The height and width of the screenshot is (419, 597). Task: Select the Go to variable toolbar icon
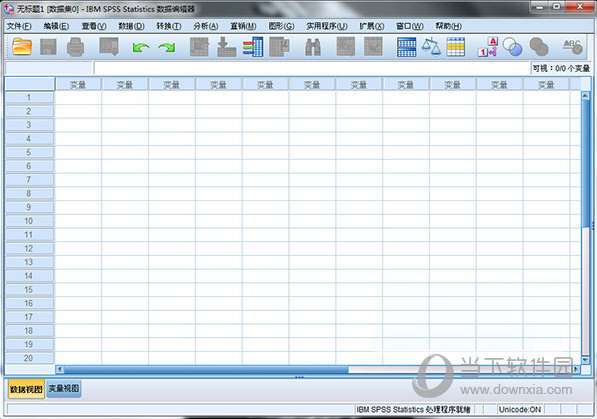click(227, 47)
